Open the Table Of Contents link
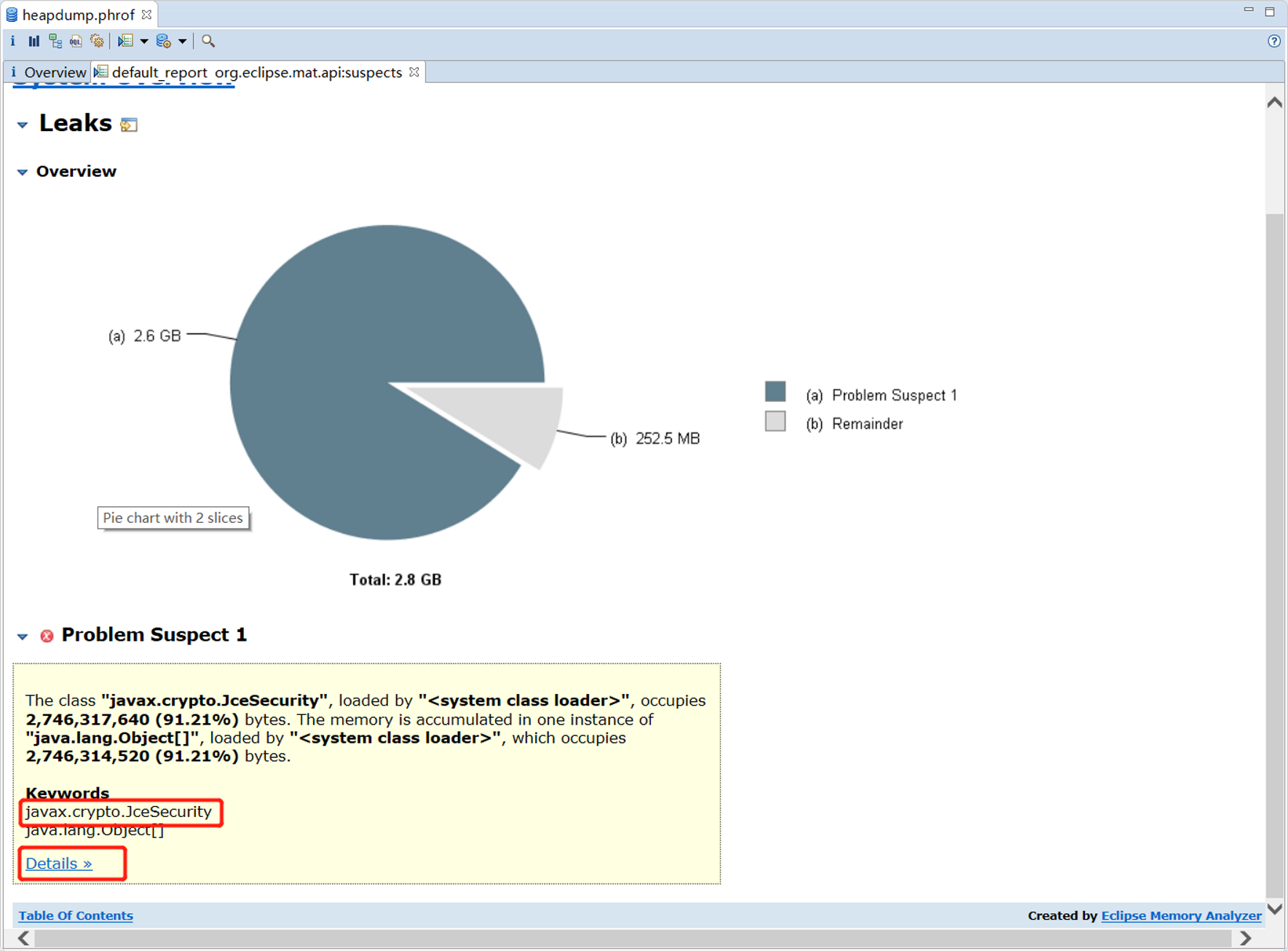The height and width of the screenshot is (951, 1288). pos(75,915)
